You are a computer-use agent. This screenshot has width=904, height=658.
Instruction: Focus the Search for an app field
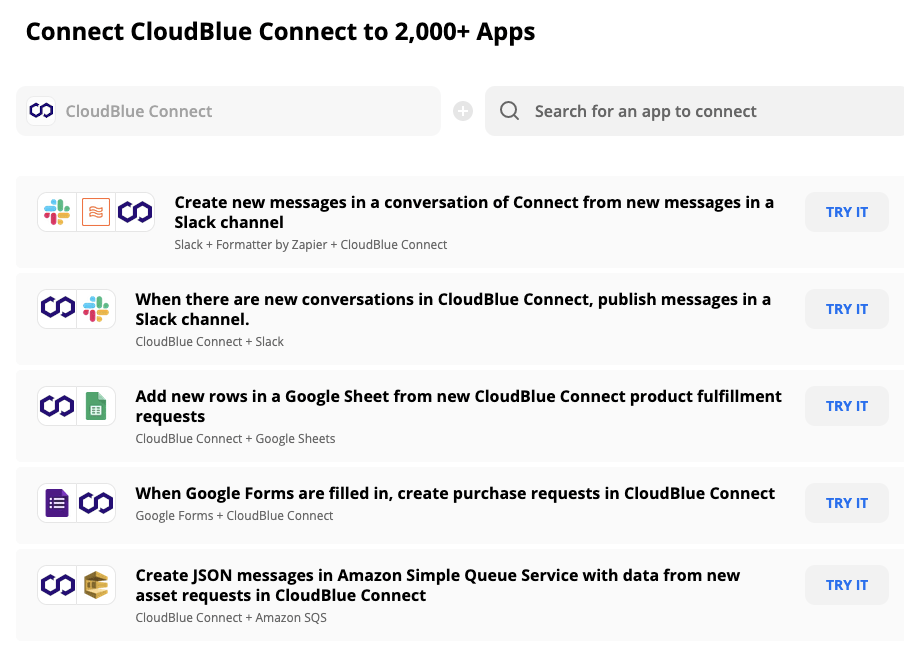(694, 111)
